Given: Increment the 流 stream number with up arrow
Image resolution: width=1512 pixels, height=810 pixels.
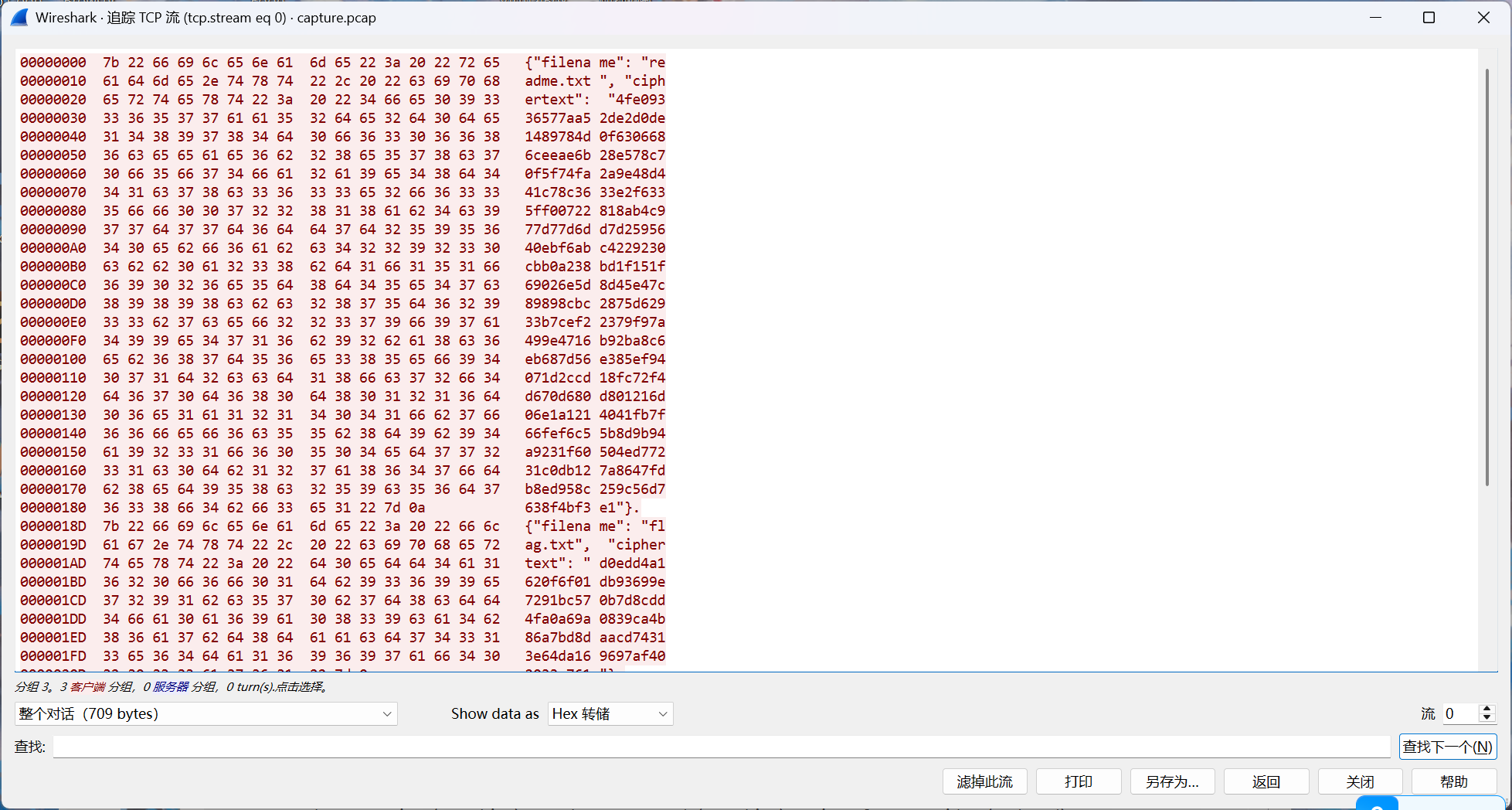Looking at the screenshot, I should point(1487,709).
